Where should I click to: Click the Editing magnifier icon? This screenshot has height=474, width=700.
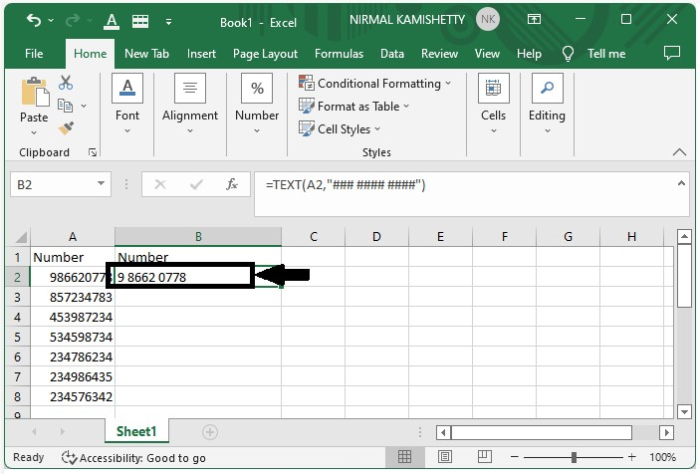547,88
